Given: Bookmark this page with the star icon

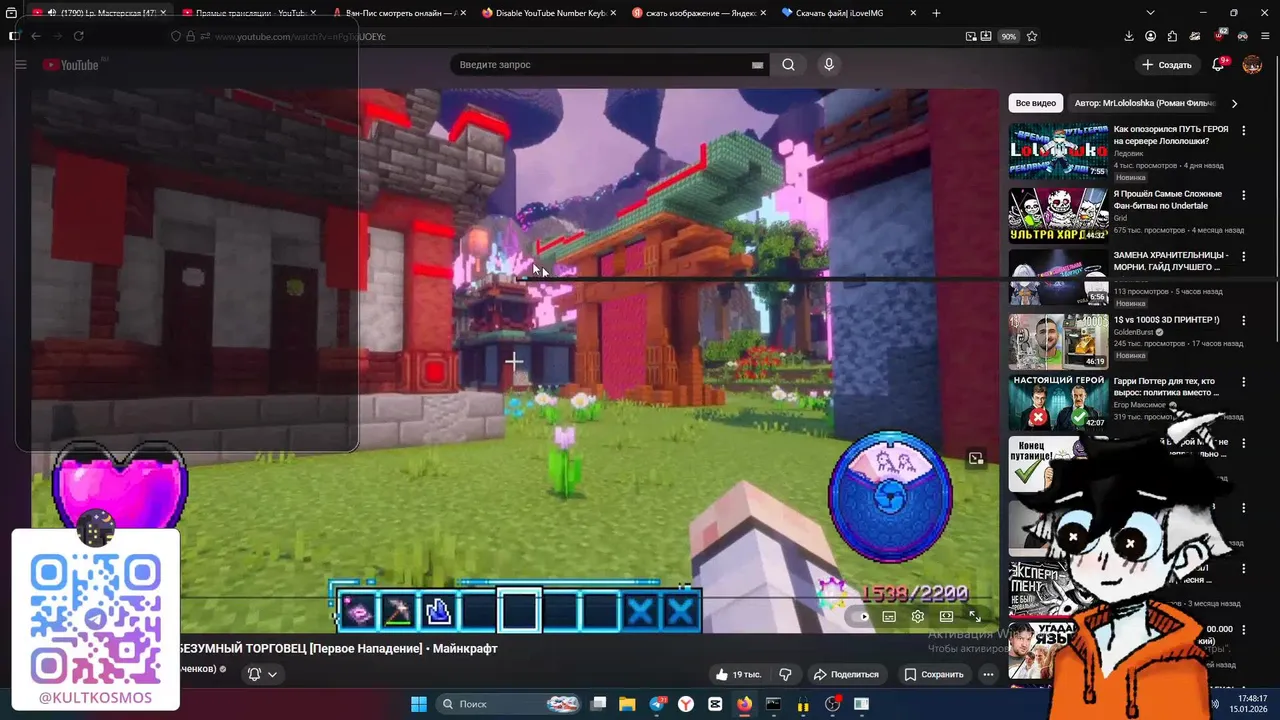Looking at the screenshot, I should (1032, 36).
